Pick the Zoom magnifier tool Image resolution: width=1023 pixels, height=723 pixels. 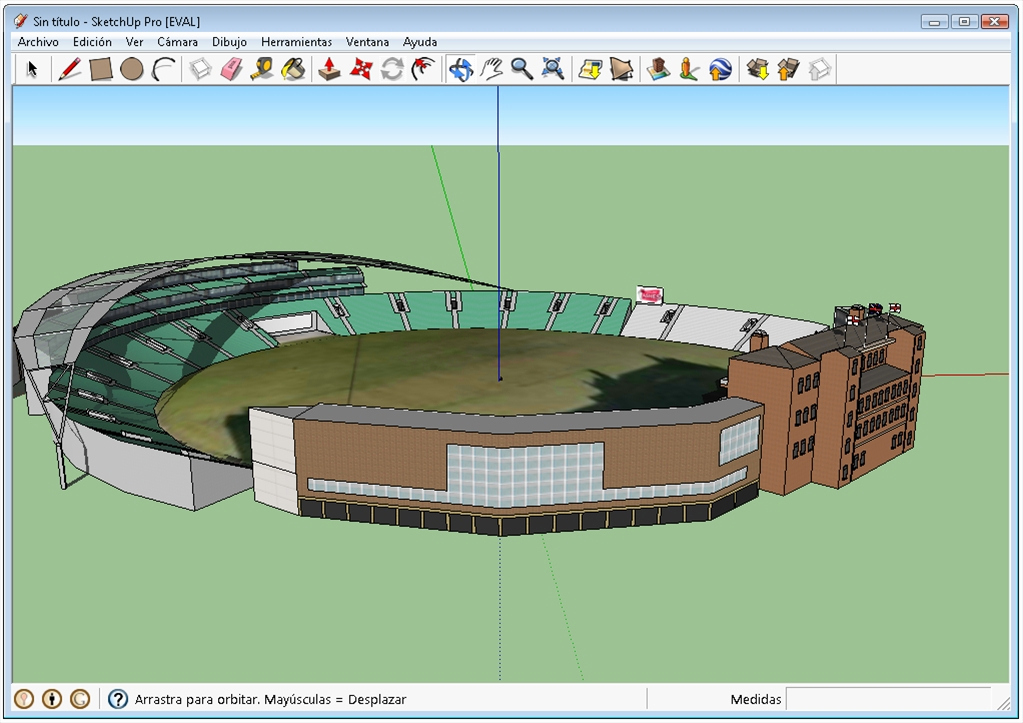coord(521,69)
